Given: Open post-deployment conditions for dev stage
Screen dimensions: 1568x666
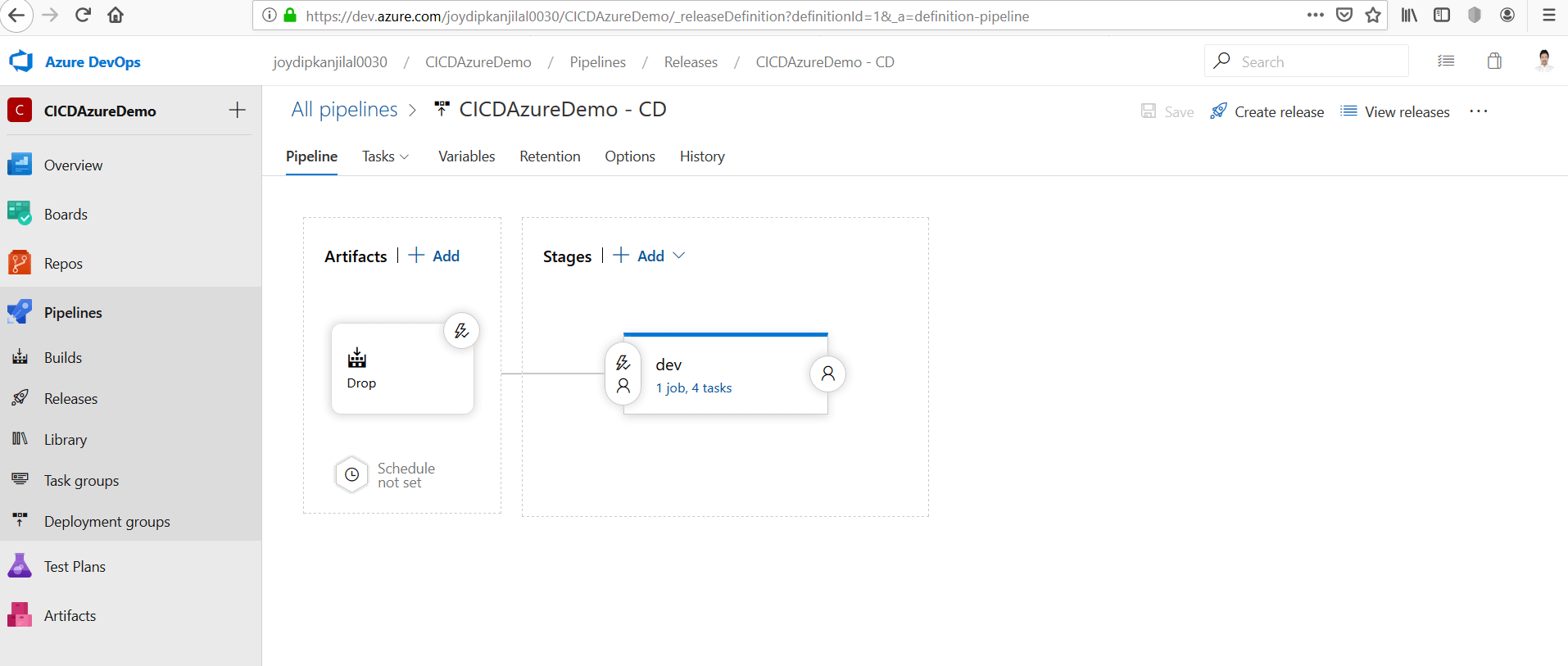Looking at the screenshot, I should click(828, 374).
